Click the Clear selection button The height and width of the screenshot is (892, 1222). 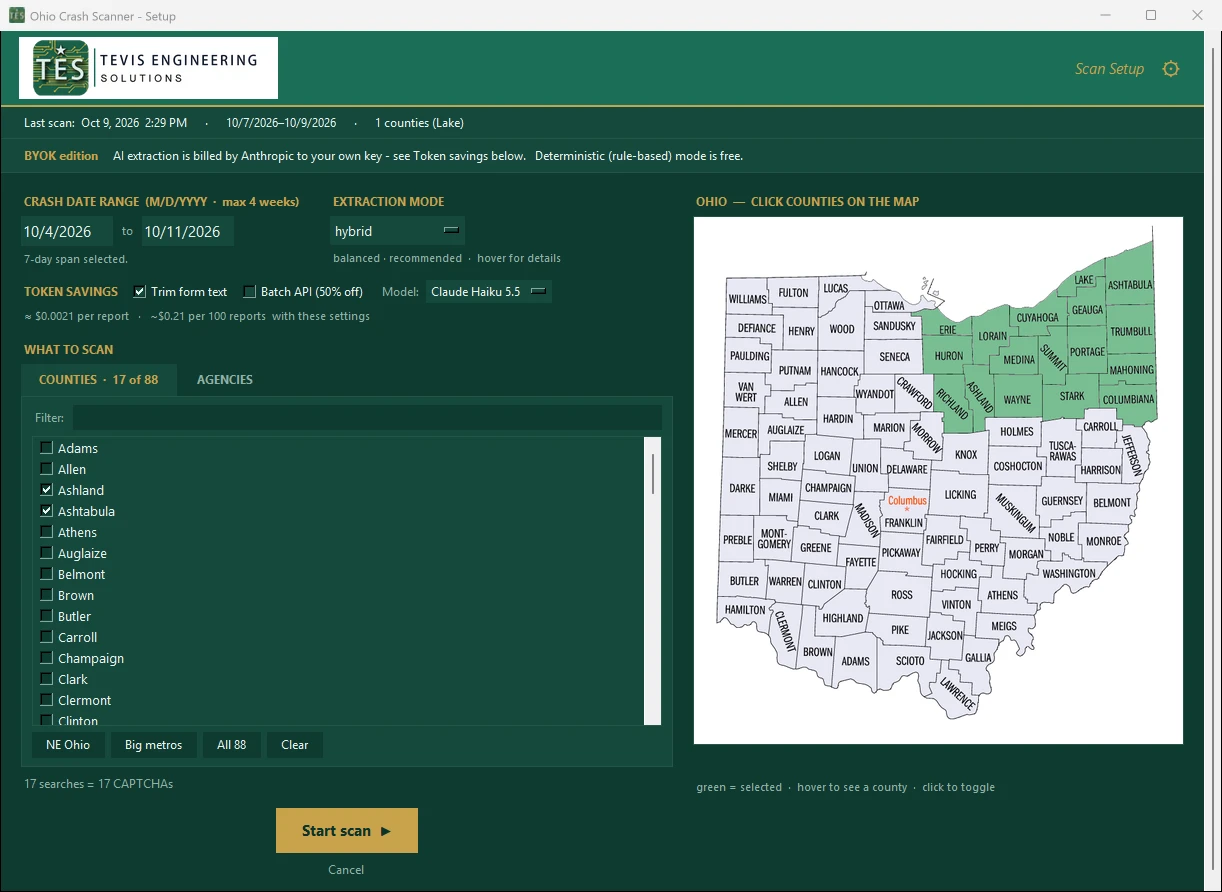pos(295,745)
